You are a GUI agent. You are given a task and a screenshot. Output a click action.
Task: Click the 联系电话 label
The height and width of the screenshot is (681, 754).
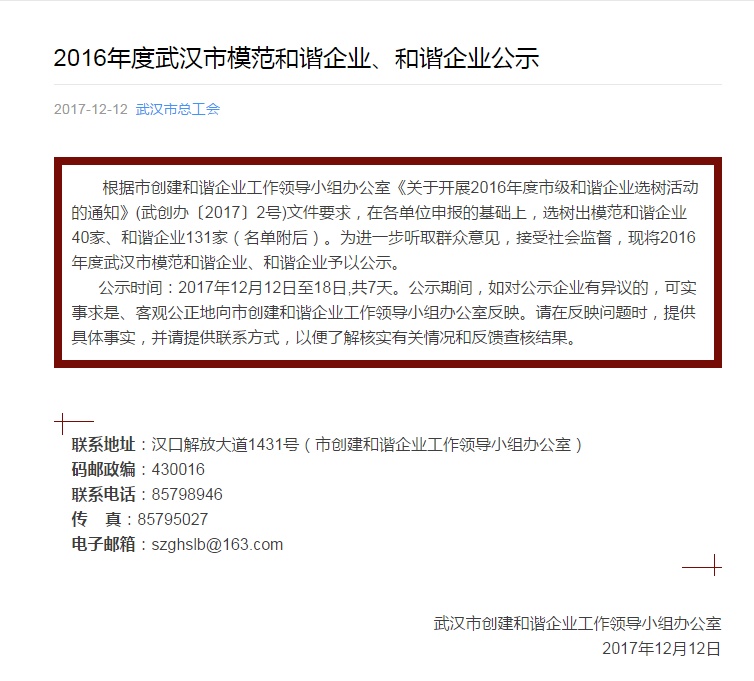click(103, 494)
